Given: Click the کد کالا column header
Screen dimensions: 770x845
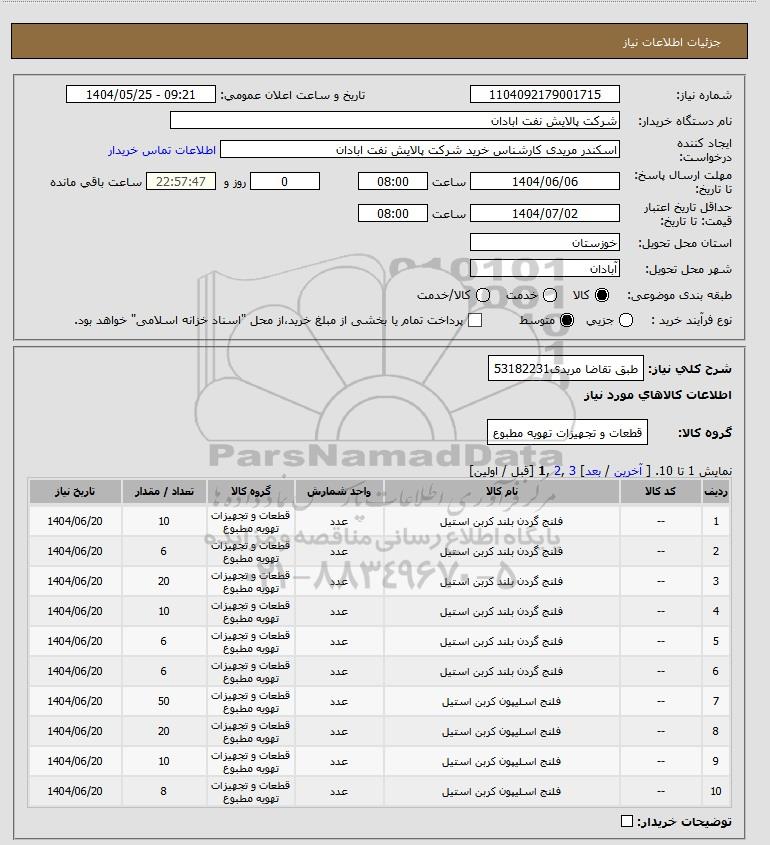Looking at the screenshot, I should (x=661, y=491).
